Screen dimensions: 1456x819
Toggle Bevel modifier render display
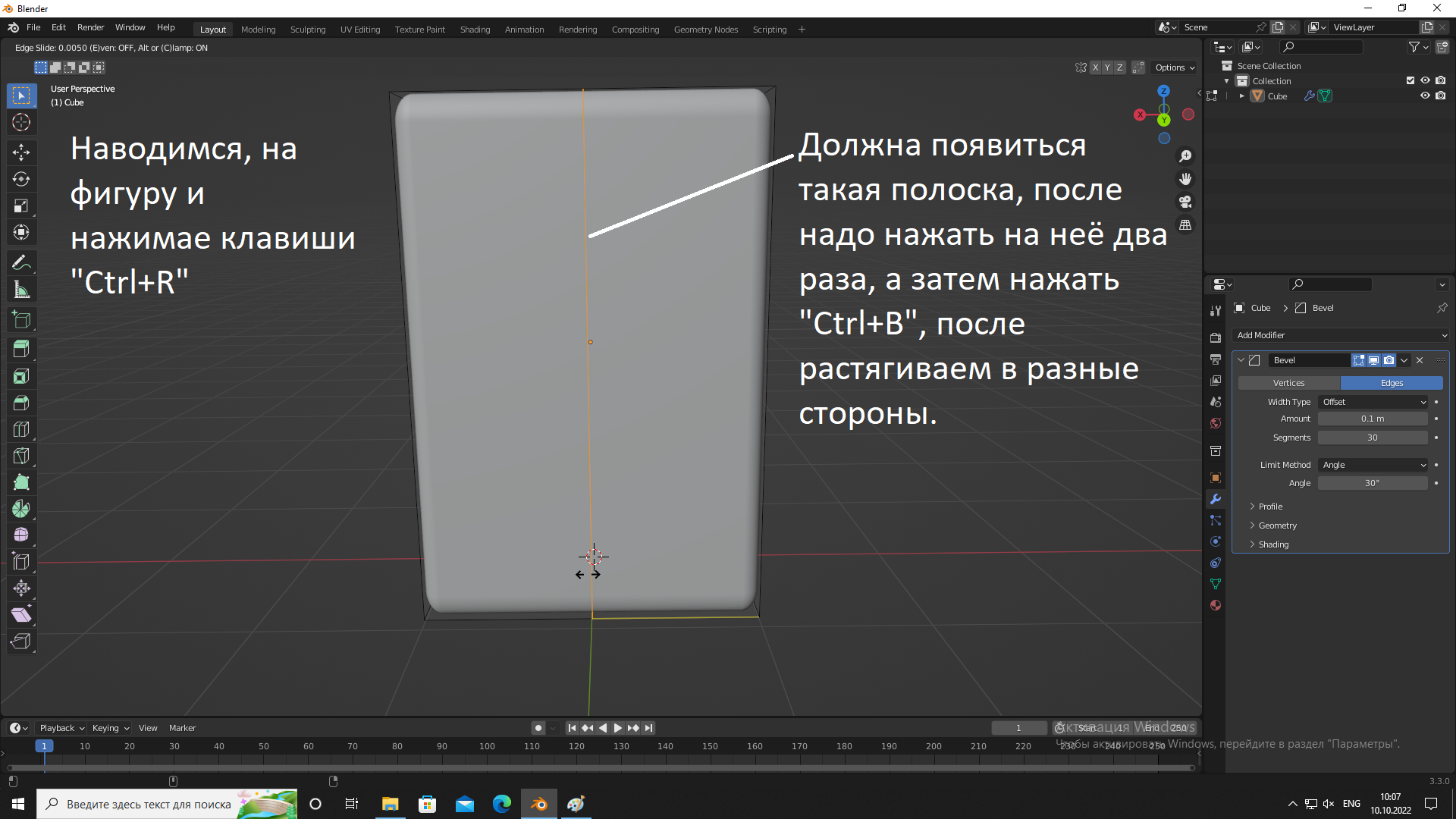[1389, 360]
